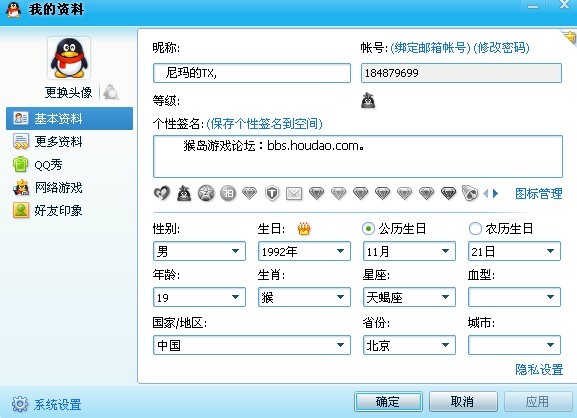577x418 pixels.
Task: Click the gray heart icon in badge row
Action: pyautogui.click(x=162, y=193)
